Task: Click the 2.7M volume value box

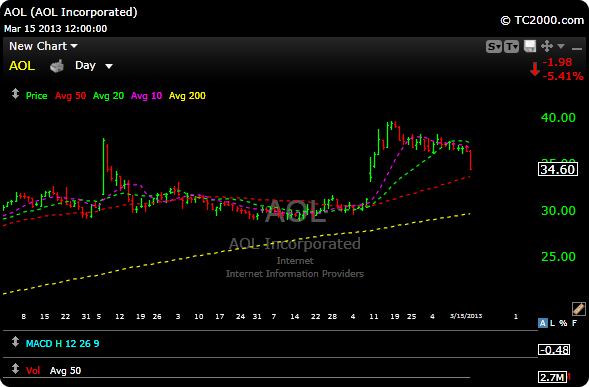Action: click(x=552, y=377)
